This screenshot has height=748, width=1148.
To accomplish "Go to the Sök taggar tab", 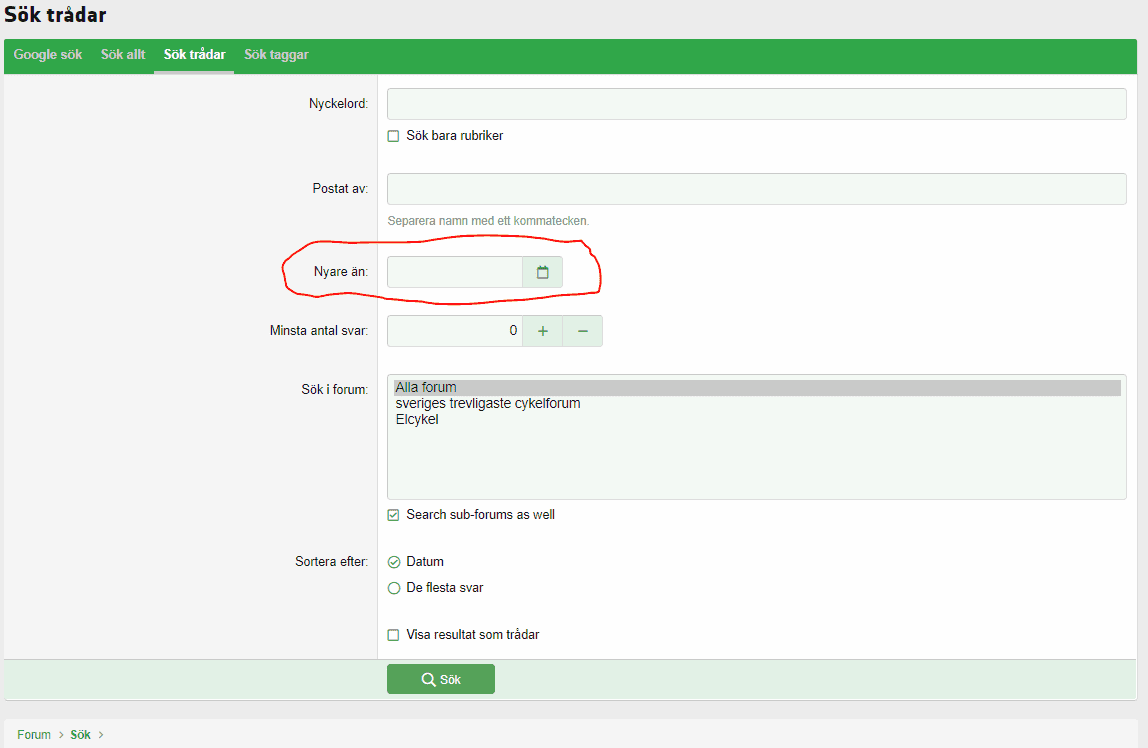I will click(x=276, y=55).
